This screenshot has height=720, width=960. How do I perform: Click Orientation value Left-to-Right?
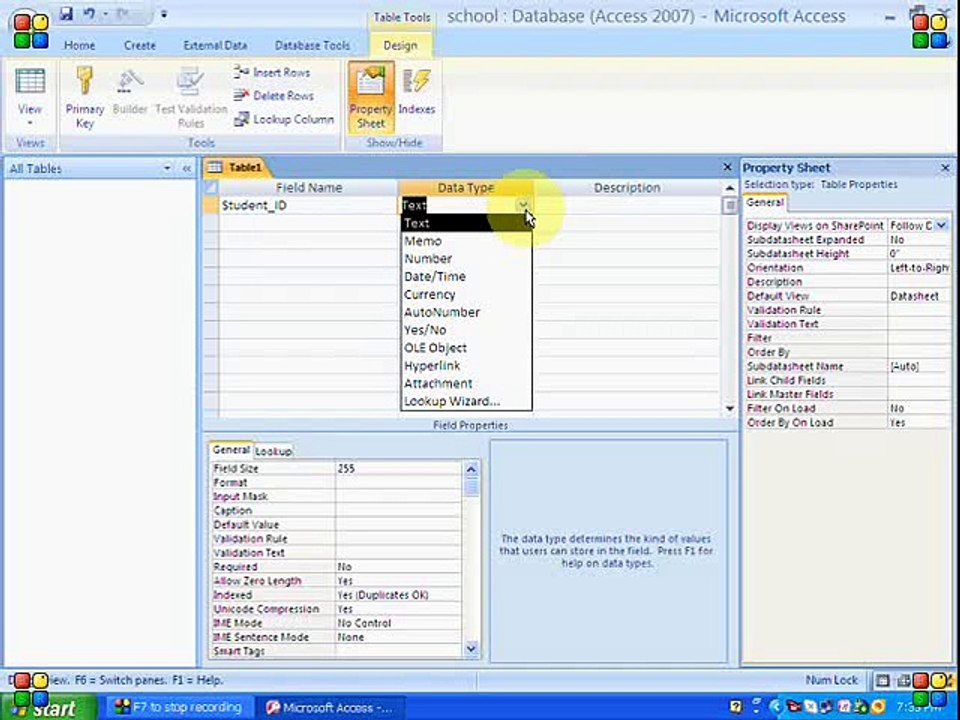[x=919, y=268]
